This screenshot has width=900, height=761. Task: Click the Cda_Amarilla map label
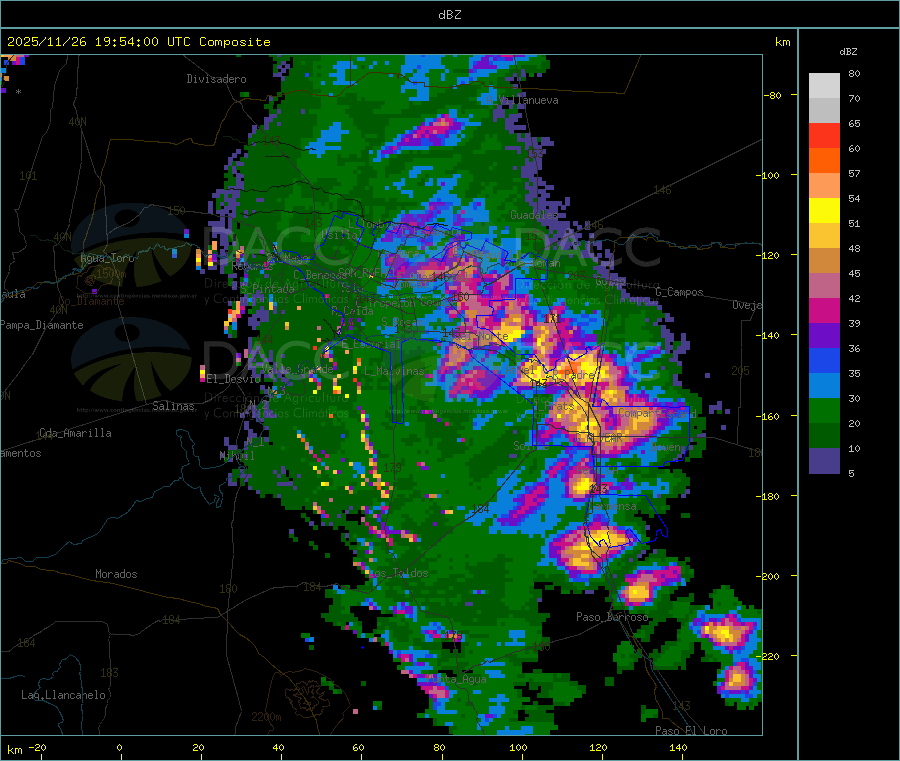click(x=75, y=433)
